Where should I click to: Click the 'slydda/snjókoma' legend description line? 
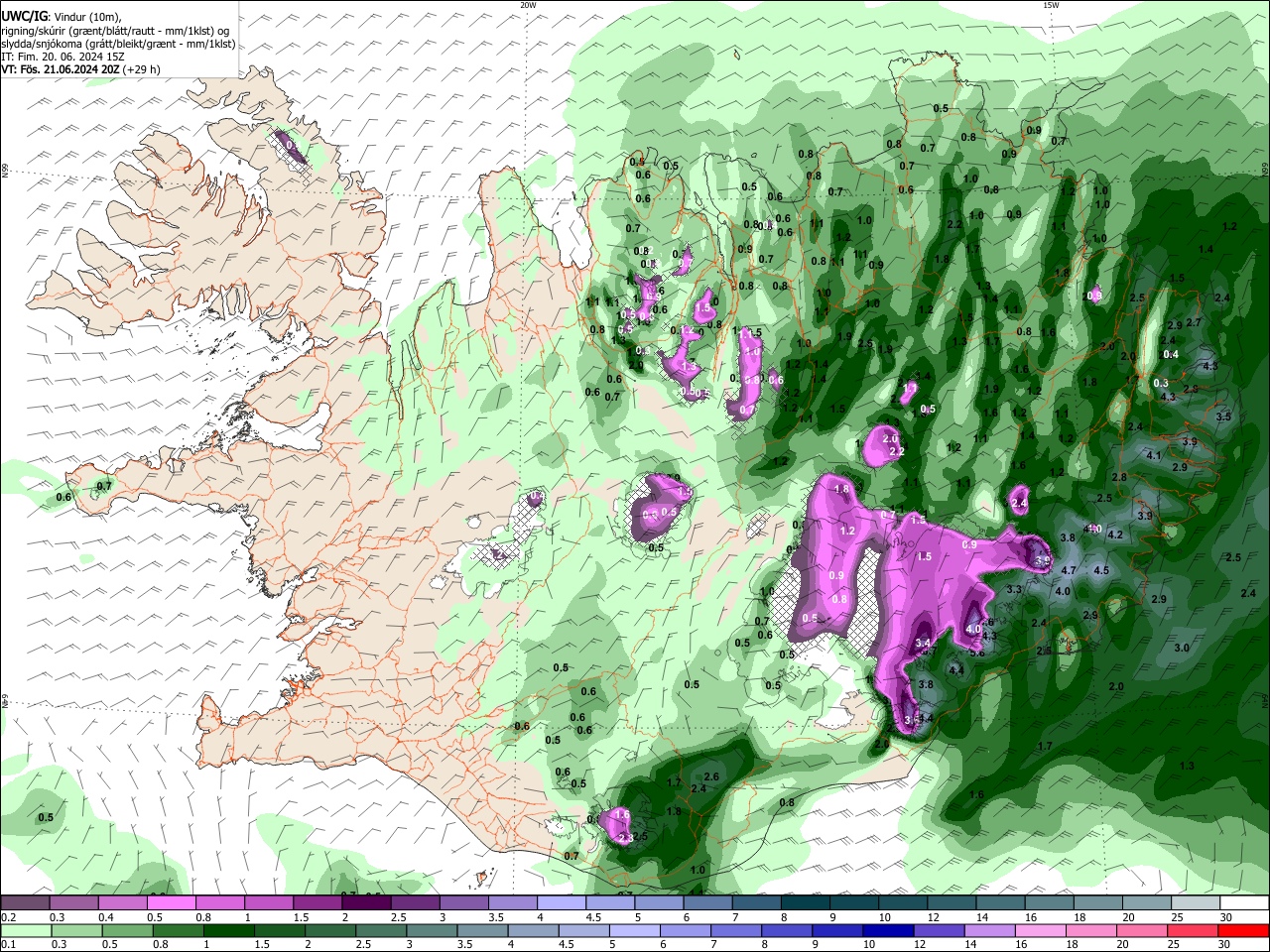[118, 44]
